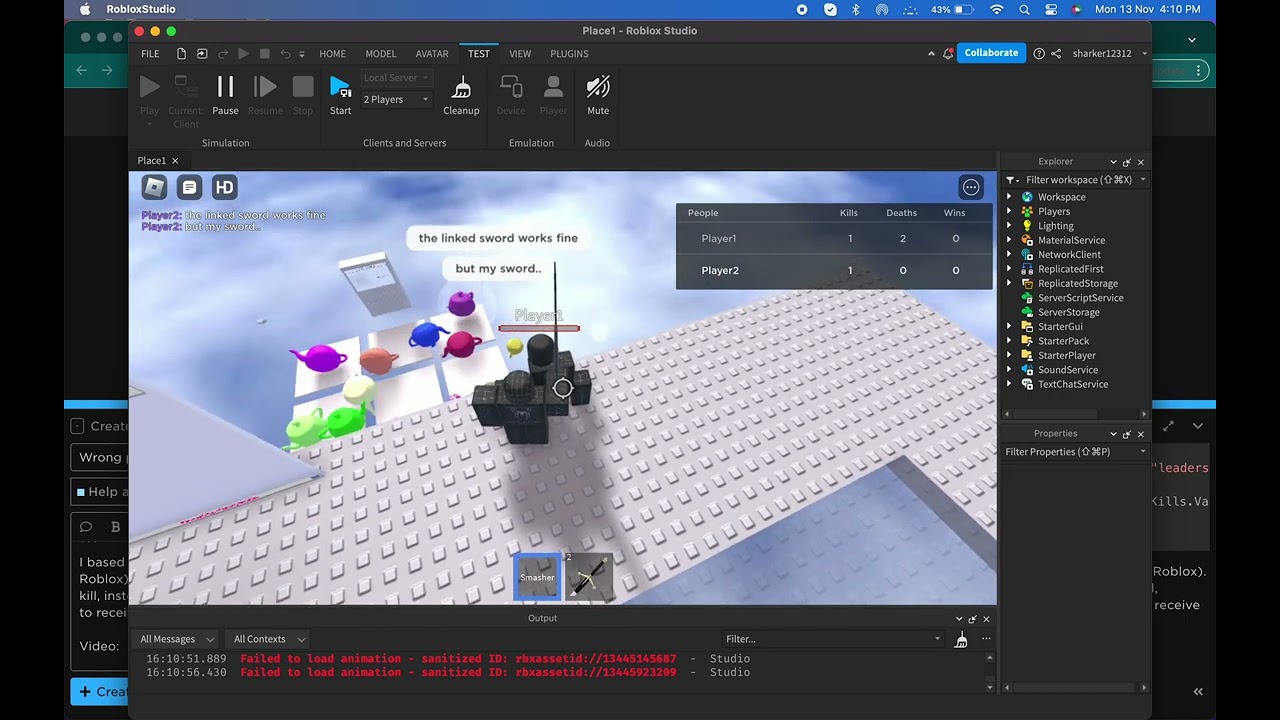Screen dimensions: 1280x720
Task: Open the Roblox menu icon in viewport
Action: pos(154,187)
